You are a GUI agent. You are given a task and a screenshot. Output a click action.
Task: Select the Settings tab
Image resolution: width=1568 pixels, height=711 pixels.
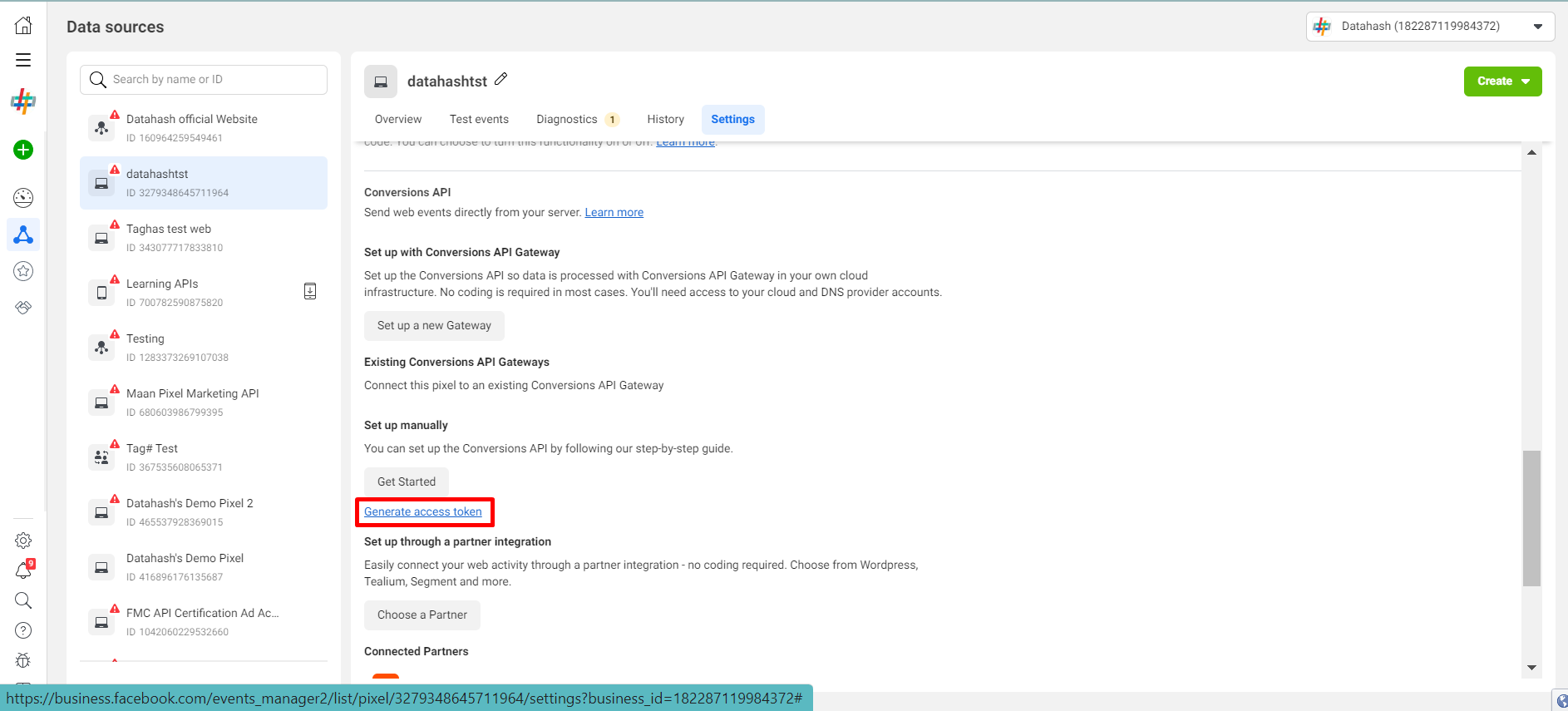[x=732, y=120]
